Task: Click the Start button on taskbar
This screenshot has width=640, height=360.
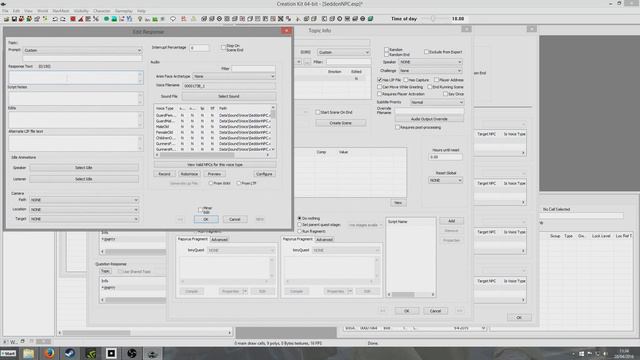Action: (8, 353)
